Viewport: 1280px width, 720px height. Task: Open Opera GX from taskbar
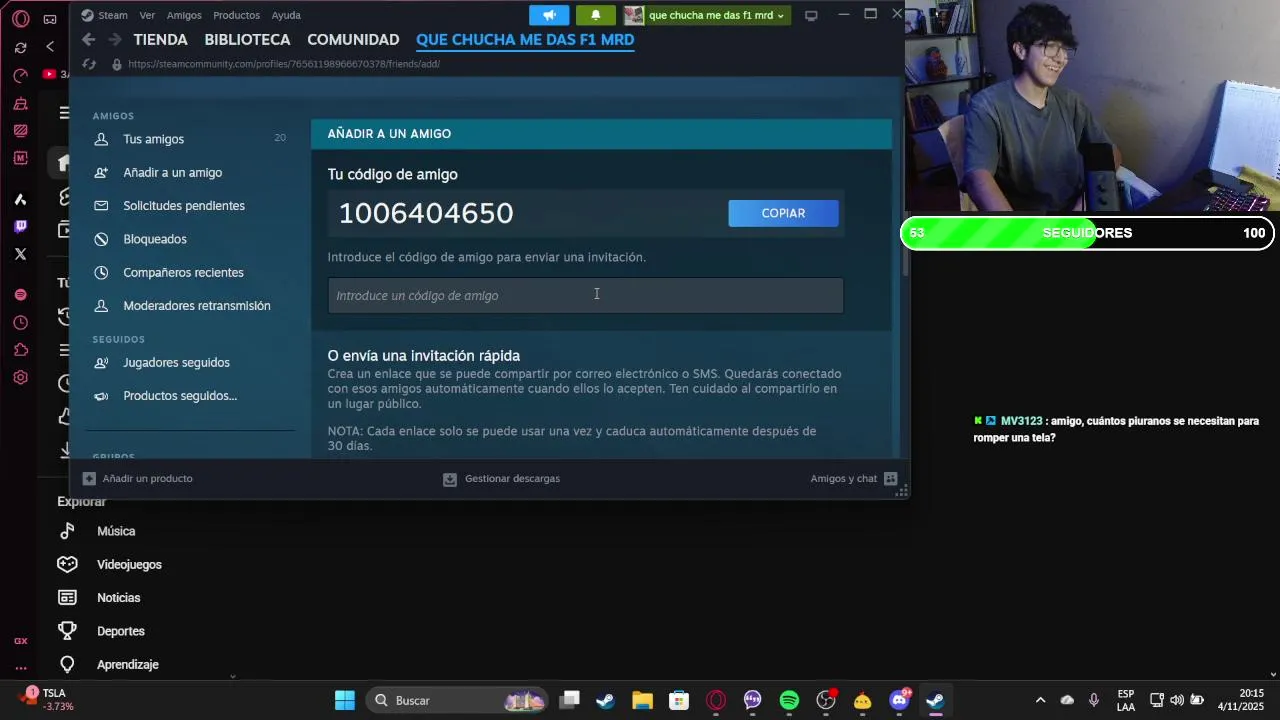click(x=716, y=700)
